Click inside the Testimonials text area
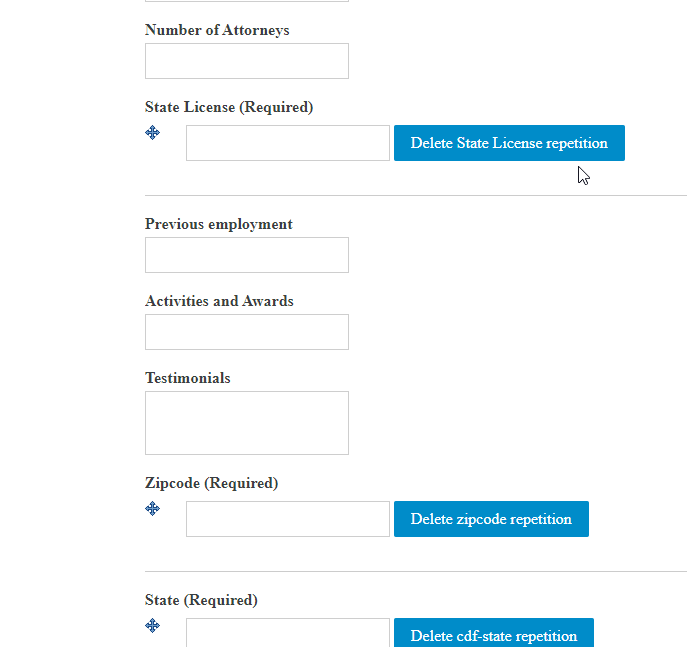The height and width of the screenshot is (647, 687). (x=247, y=423)
